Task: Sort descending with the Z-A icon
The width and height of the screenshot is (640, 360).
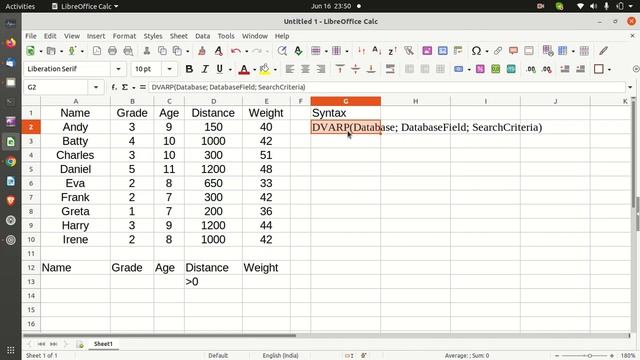Action: click(x=392, y=51)
